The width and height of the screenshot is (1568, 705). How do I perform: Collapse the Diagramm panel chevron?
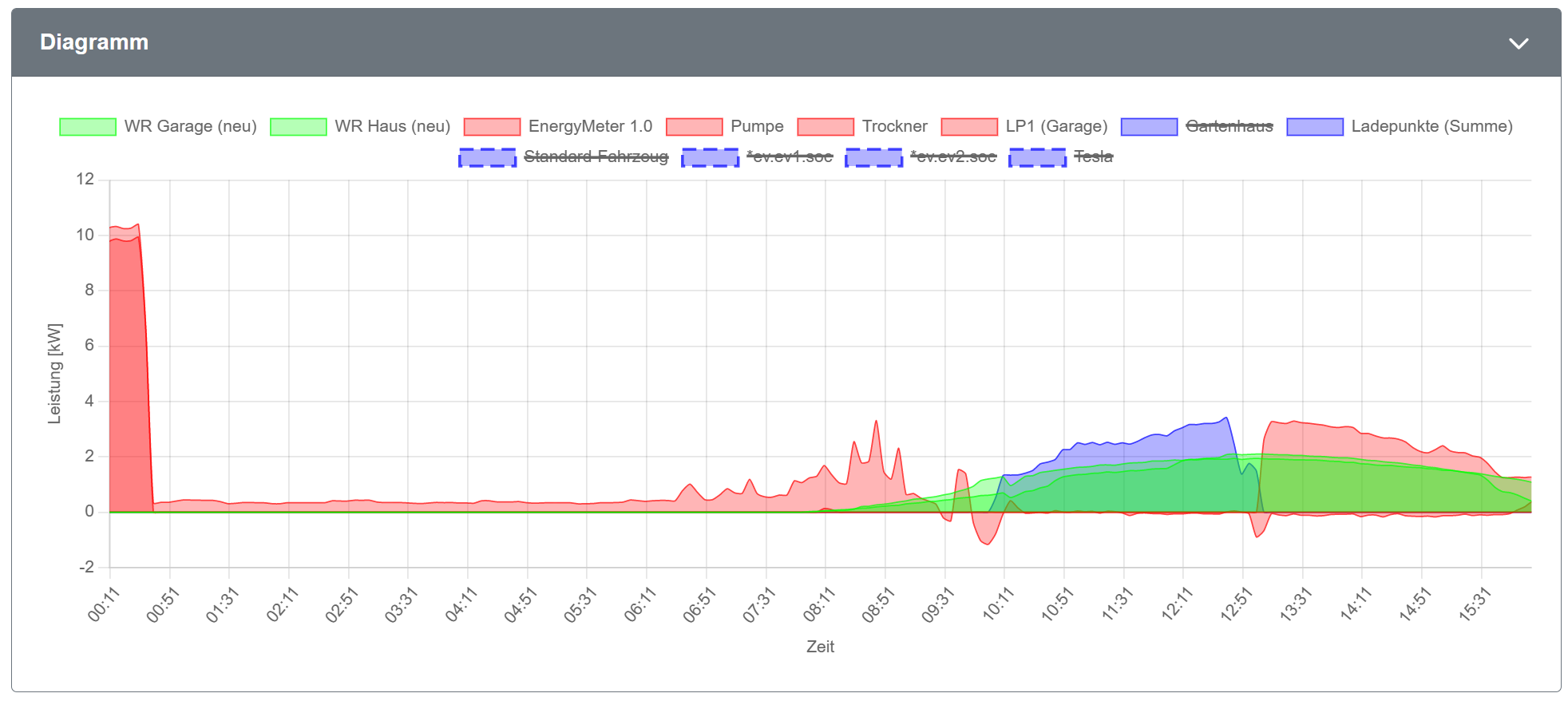(x=1518, y=43)
